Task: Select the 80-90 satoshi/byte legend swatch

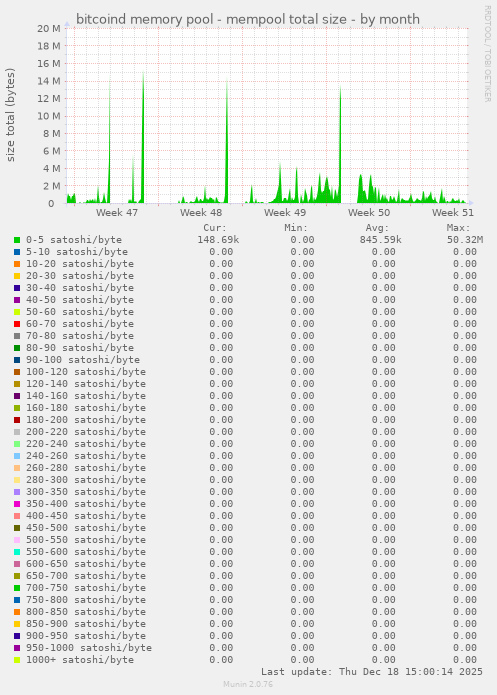Action: tap(17, 348)
